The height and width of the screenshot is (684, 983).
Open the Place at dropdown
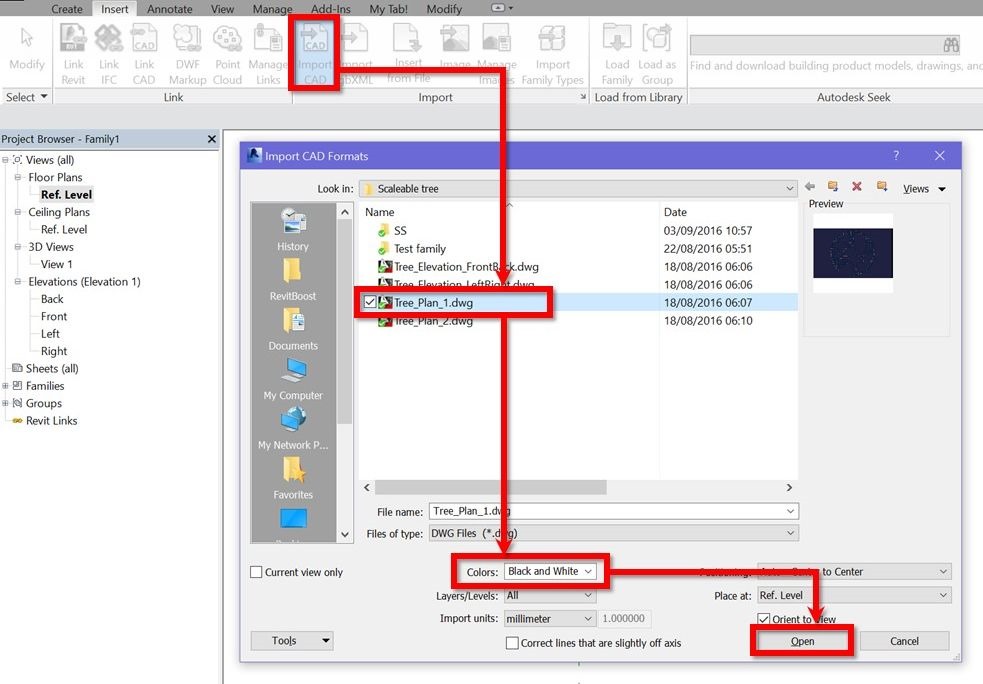tap(943, 595)
